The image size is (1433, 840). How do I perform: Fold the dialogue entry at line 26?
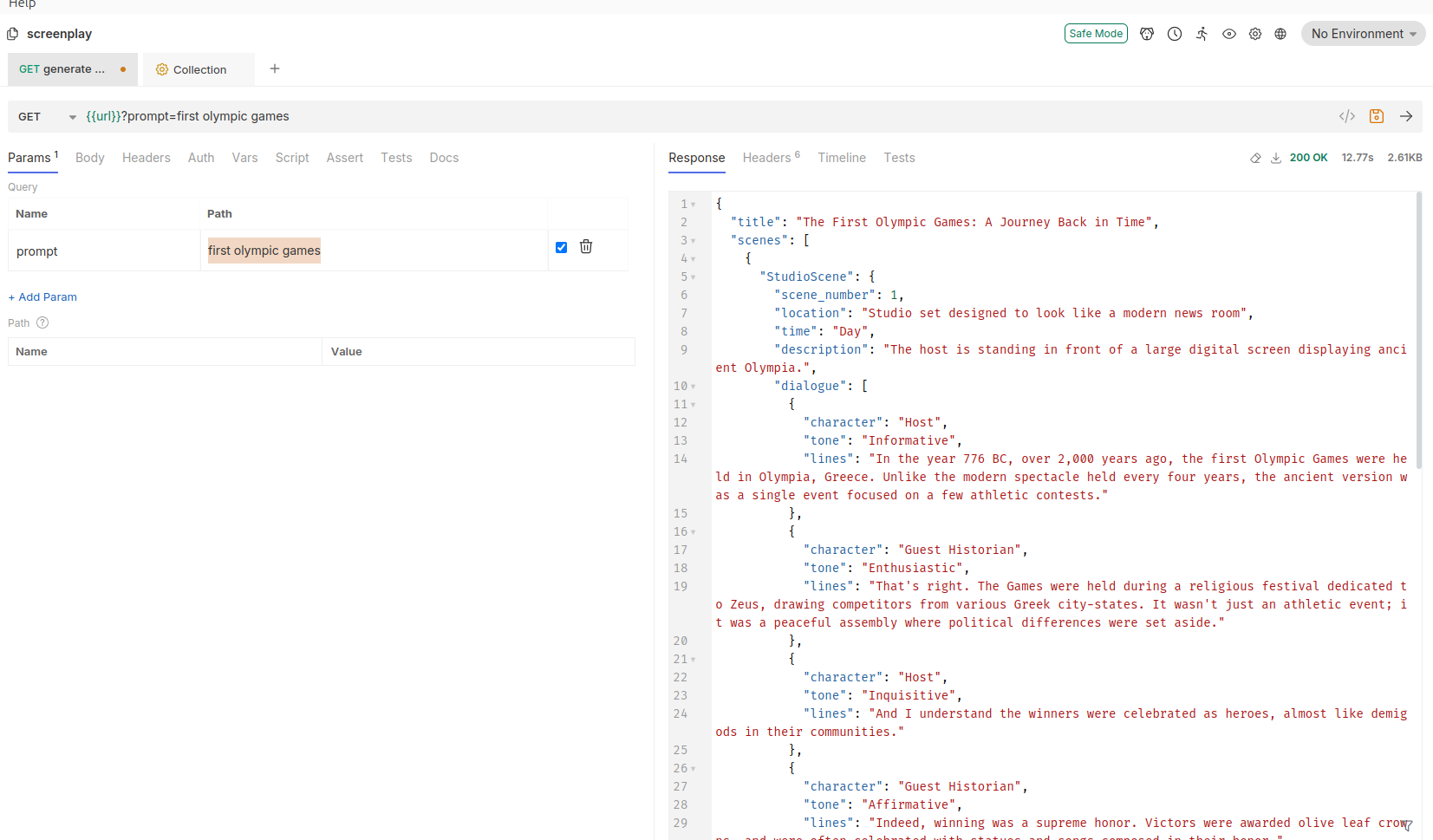(694, 769)
